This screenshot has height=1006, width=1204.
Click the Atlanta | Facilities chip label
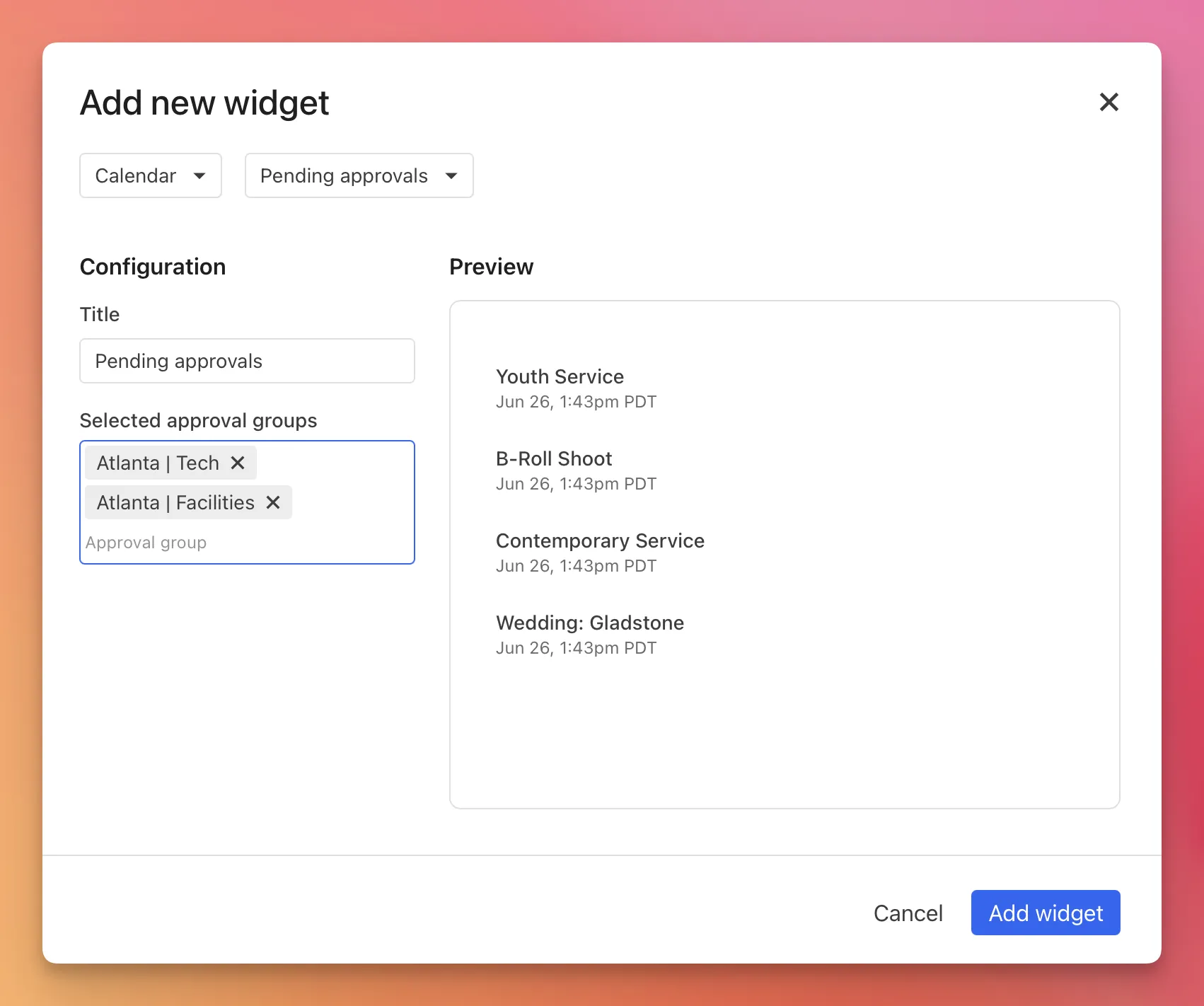click(x=175, y=502)
